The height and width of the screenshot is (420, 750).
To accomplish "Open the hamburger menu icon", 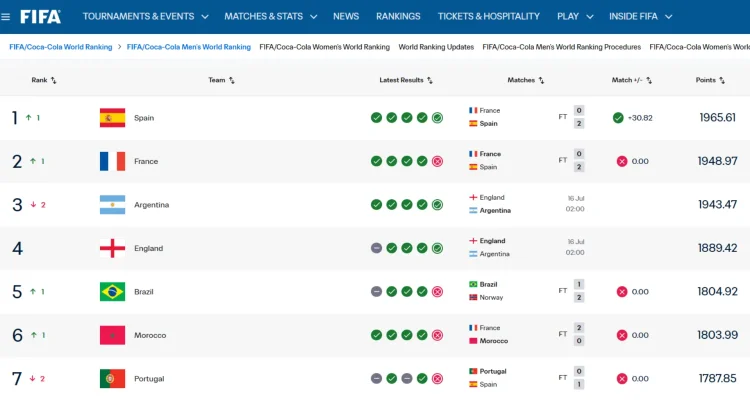I will click(x=6, y=17).
